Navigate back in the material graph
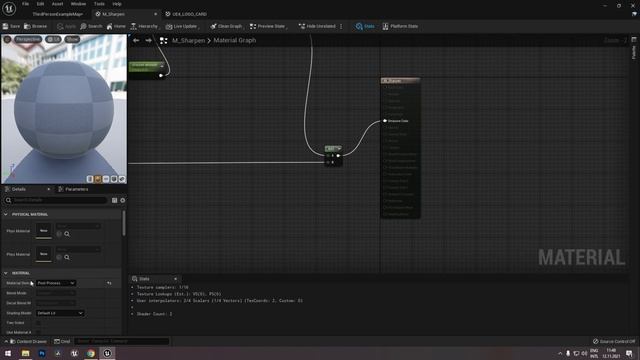 136,40
